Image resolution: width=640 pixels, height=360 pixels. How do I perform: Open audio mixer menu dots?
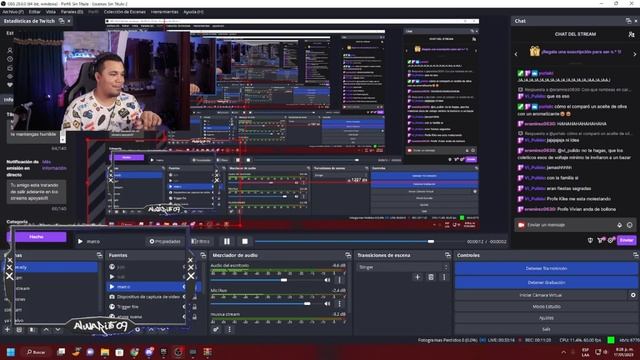pos(229,329)
